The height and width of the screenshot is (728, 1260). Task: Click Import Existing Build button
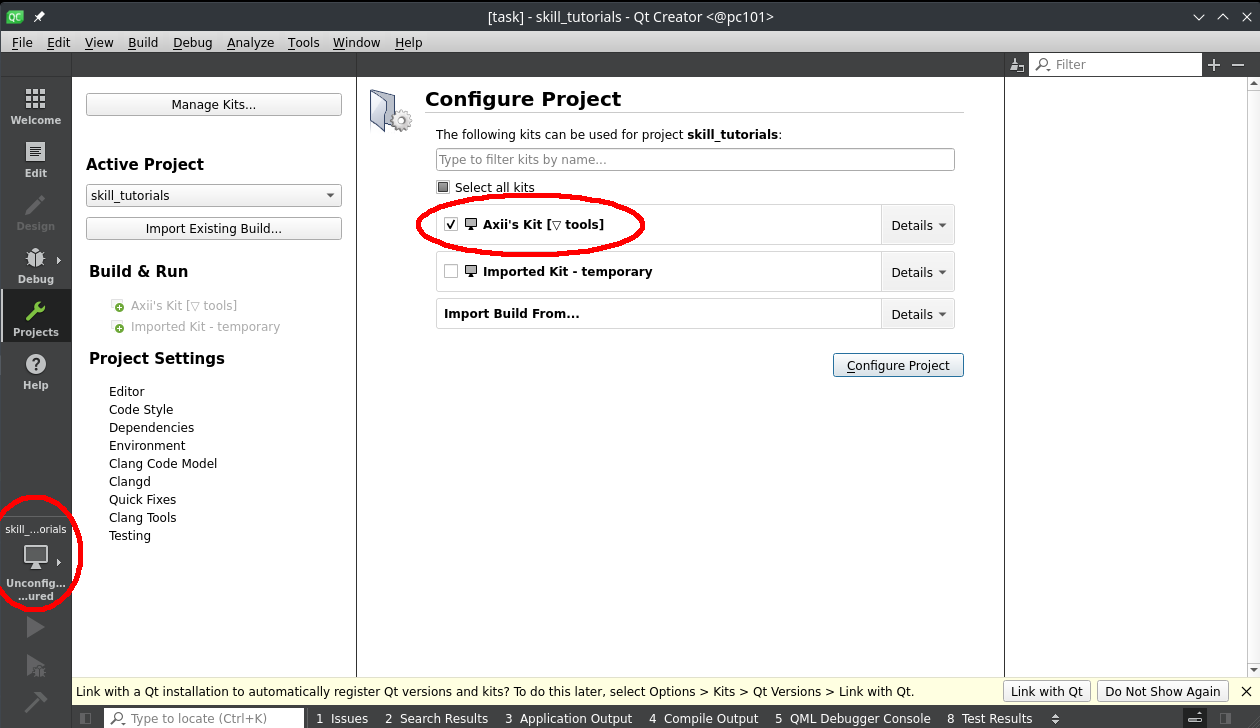214,228
